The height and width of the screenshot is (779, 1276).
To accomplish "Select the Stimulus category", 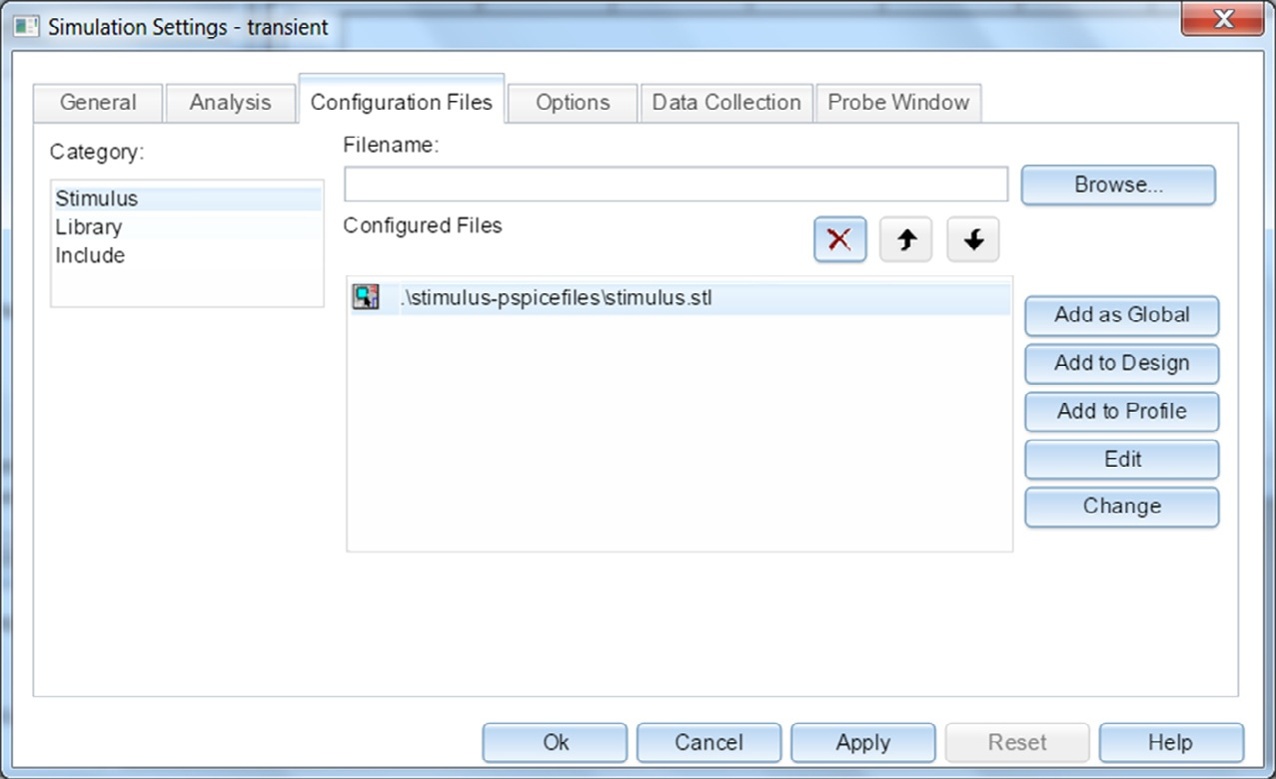I will [97, 199].
